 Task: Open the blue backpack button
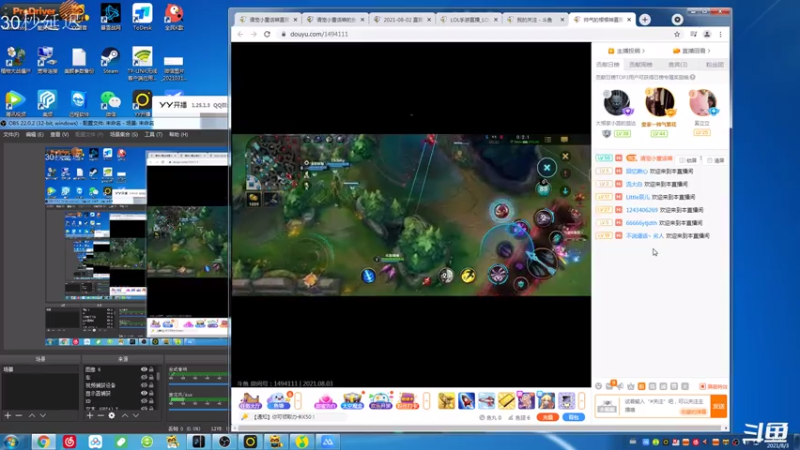click(x=573, y=417)
